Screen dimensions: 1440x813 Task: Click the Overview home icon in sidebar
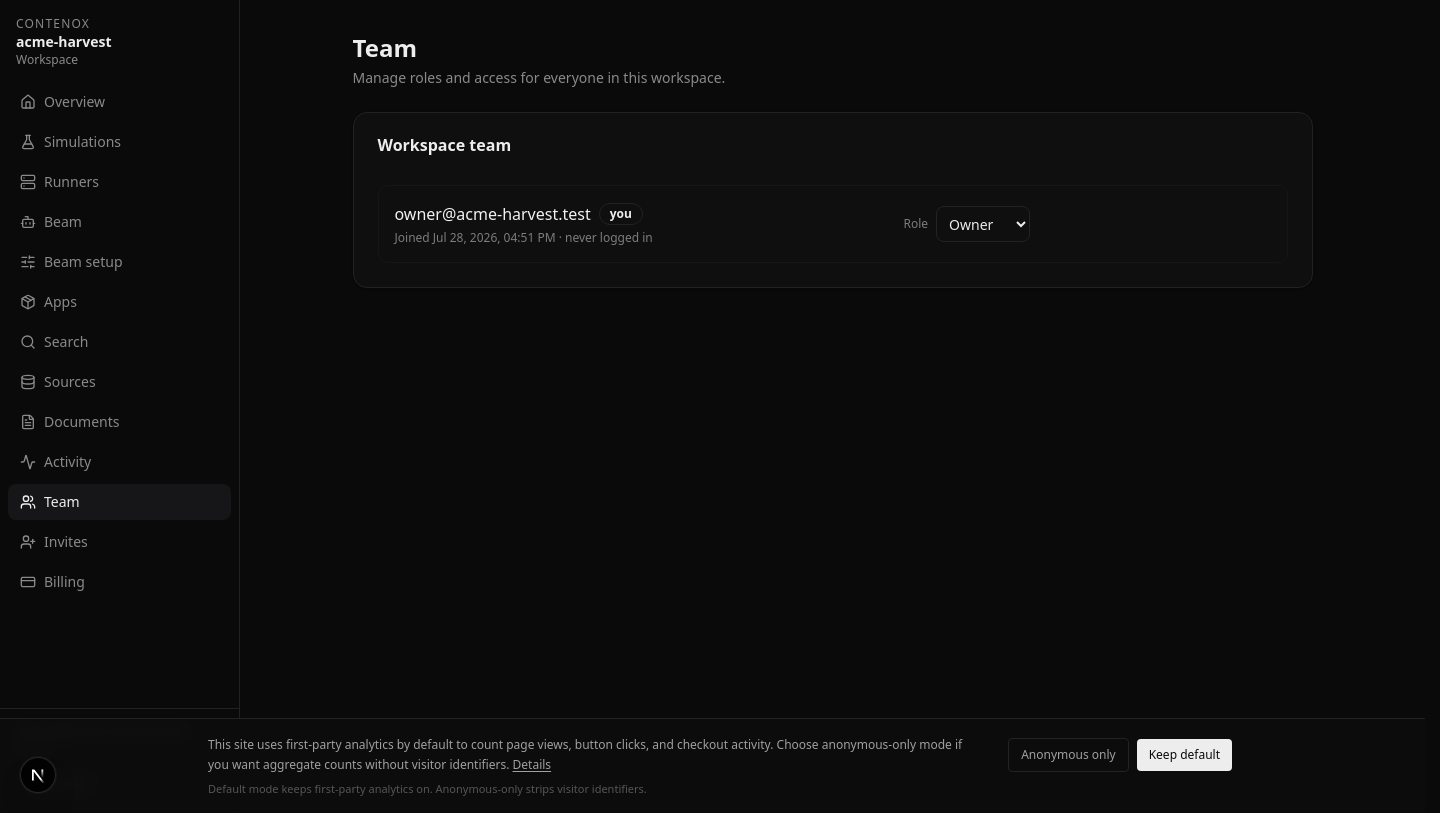pos(28,102)
